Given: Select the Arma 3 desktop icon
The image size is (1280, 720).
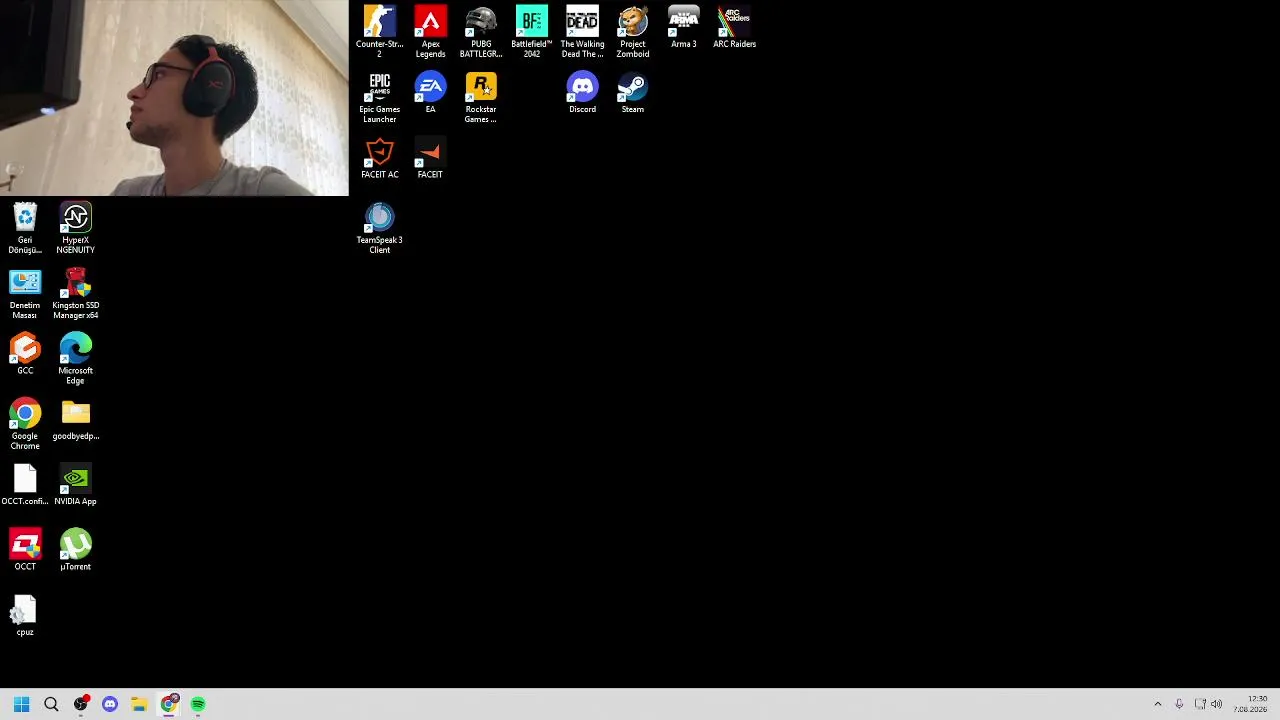Looking at the screenshot, I should 684,27.
